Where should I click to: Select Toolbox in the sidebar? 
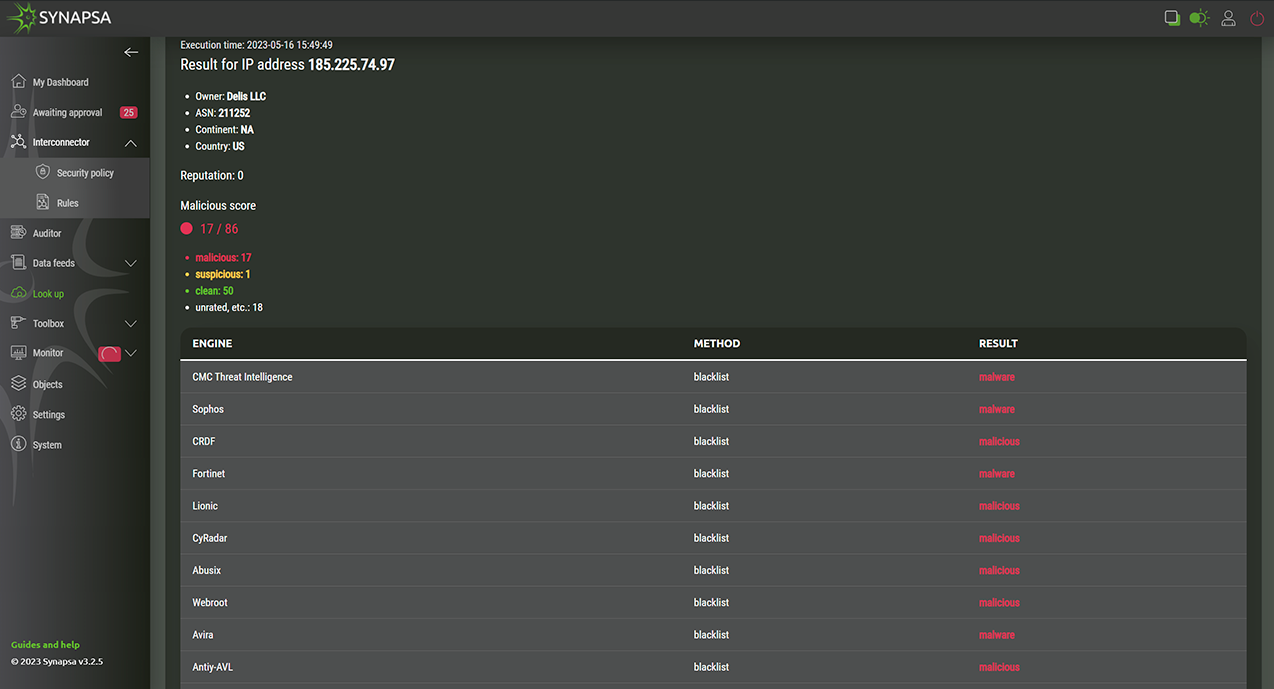[48, 324]
